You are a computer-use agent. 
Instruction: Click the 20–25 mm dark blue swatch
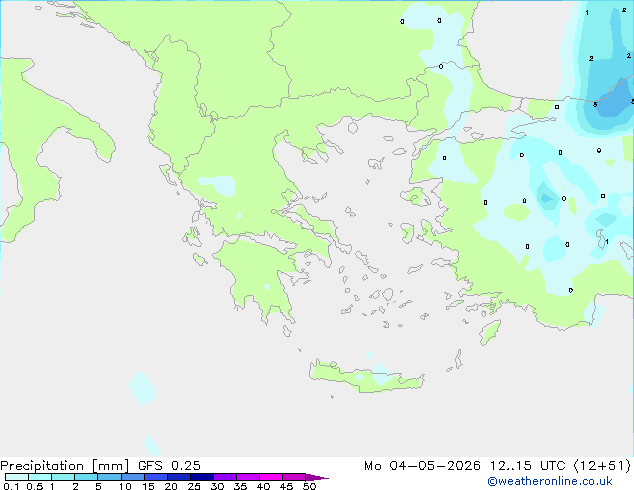tap(178, 477)
